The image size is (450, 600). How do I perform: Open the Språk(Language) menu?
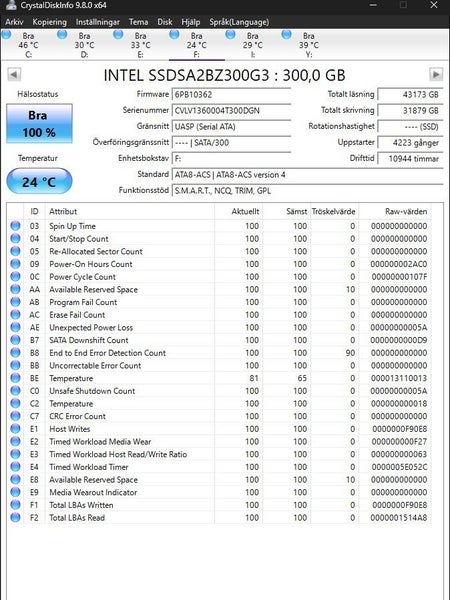coord(239,22)
